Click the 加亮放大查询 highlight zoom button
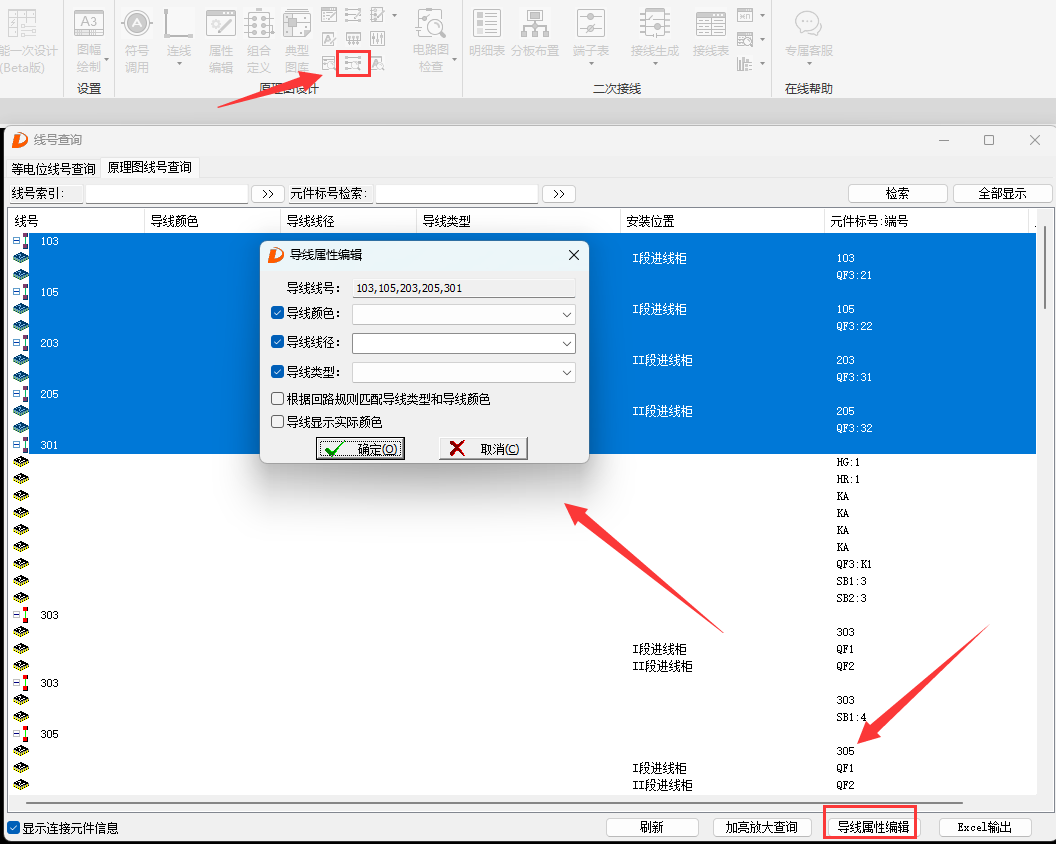Image resolution: width=1056 pixels, height=844 pixels. [x=762, y=827]
